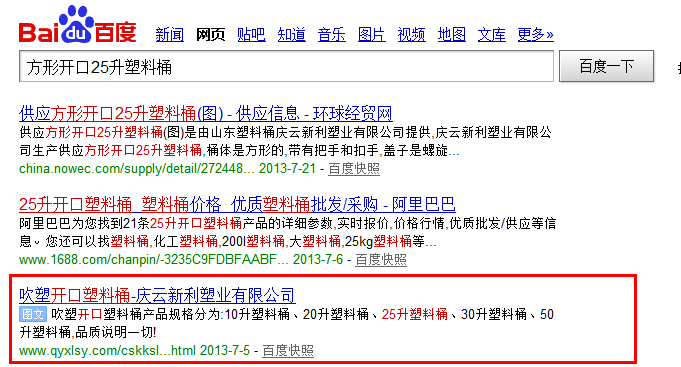Go to 贴吧 section
Image resolution: width=681 pixels, height=367 pixels.
(251, 34)
